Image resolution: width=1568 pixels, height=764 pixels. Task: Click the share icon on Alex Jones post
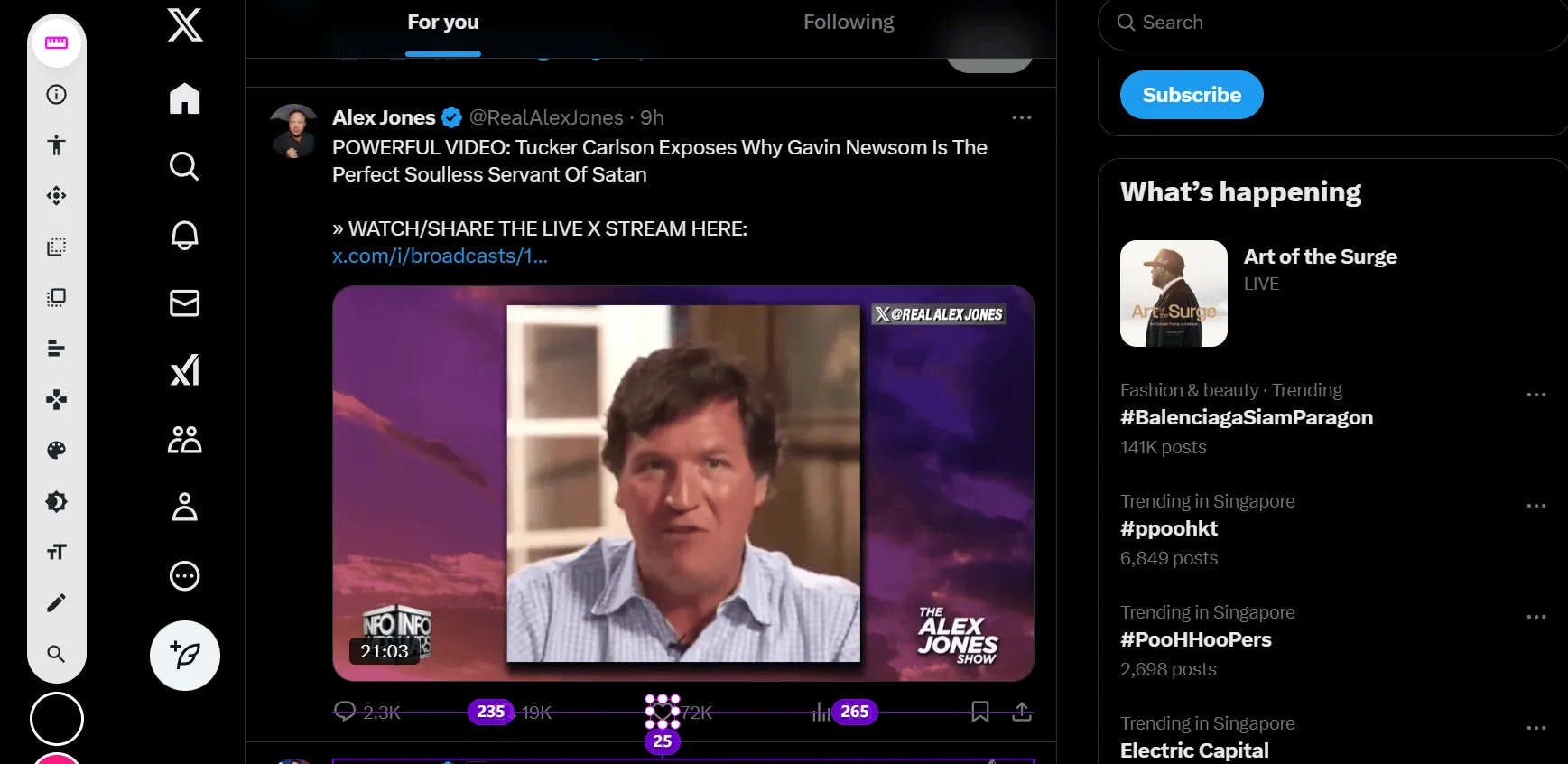pyautogui.click(x=1022, y=713)
